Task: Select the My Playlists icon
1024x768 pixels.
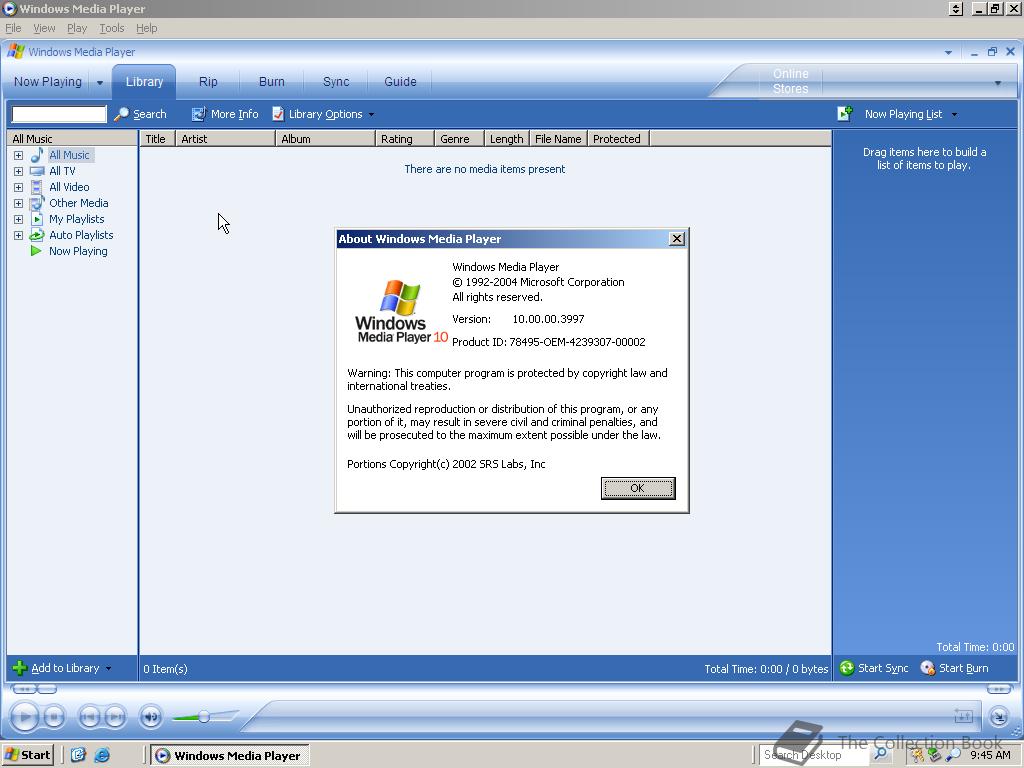Action: 37,219
